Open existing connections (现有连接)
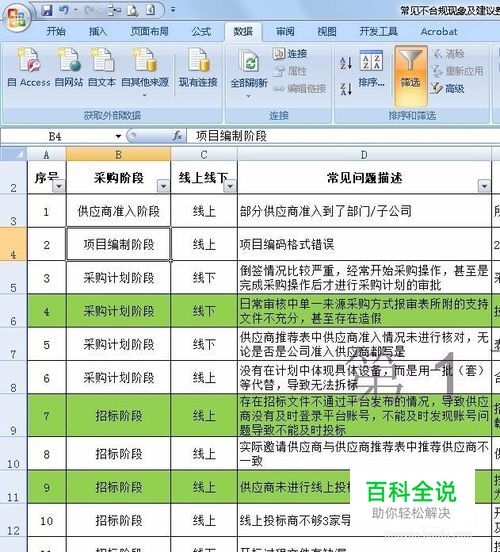Viewport: 500px width, 552px height. [198, 68]
